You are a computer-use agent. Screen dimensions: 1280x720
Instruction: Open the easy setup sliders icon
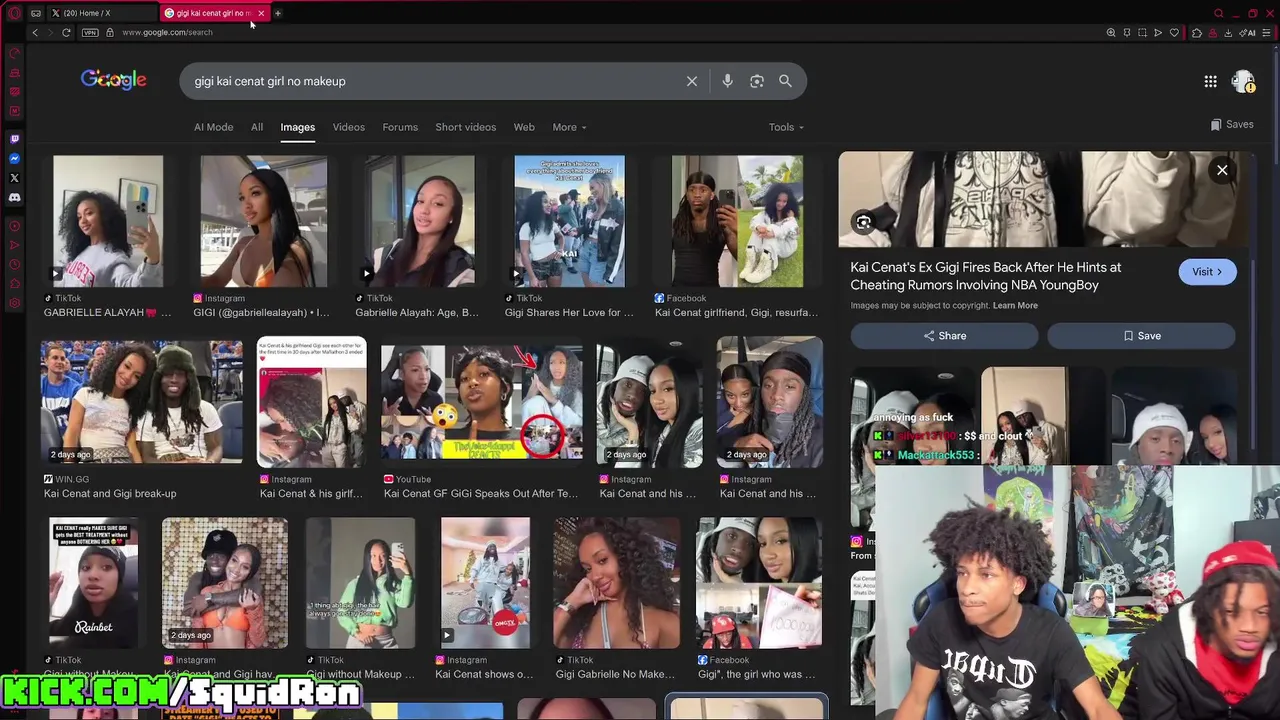pos(1268,32)
